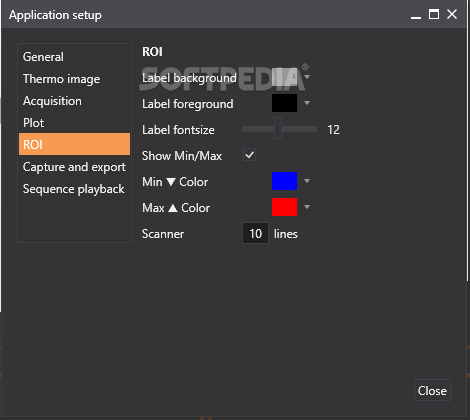Click the Close button
Screen dimensions: 470x420
tap(432, 390)
